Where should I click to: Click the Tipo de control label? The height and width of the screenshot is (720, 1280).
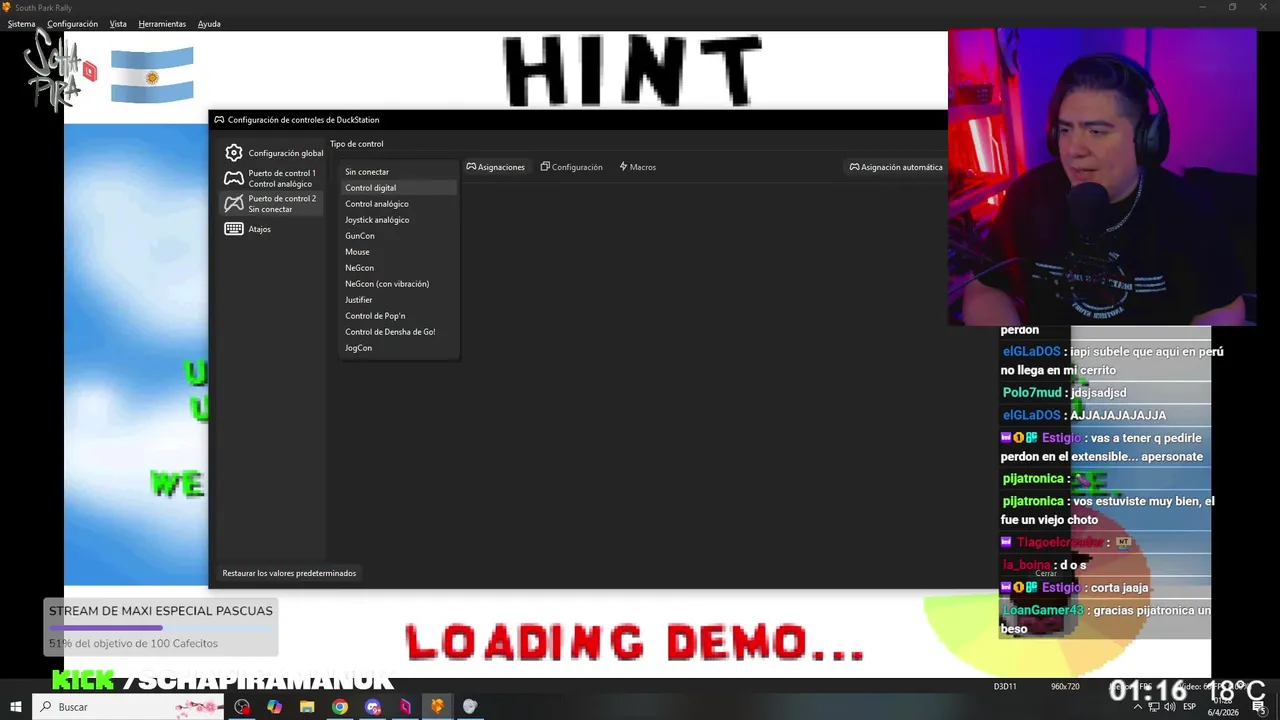click(357, 144)
